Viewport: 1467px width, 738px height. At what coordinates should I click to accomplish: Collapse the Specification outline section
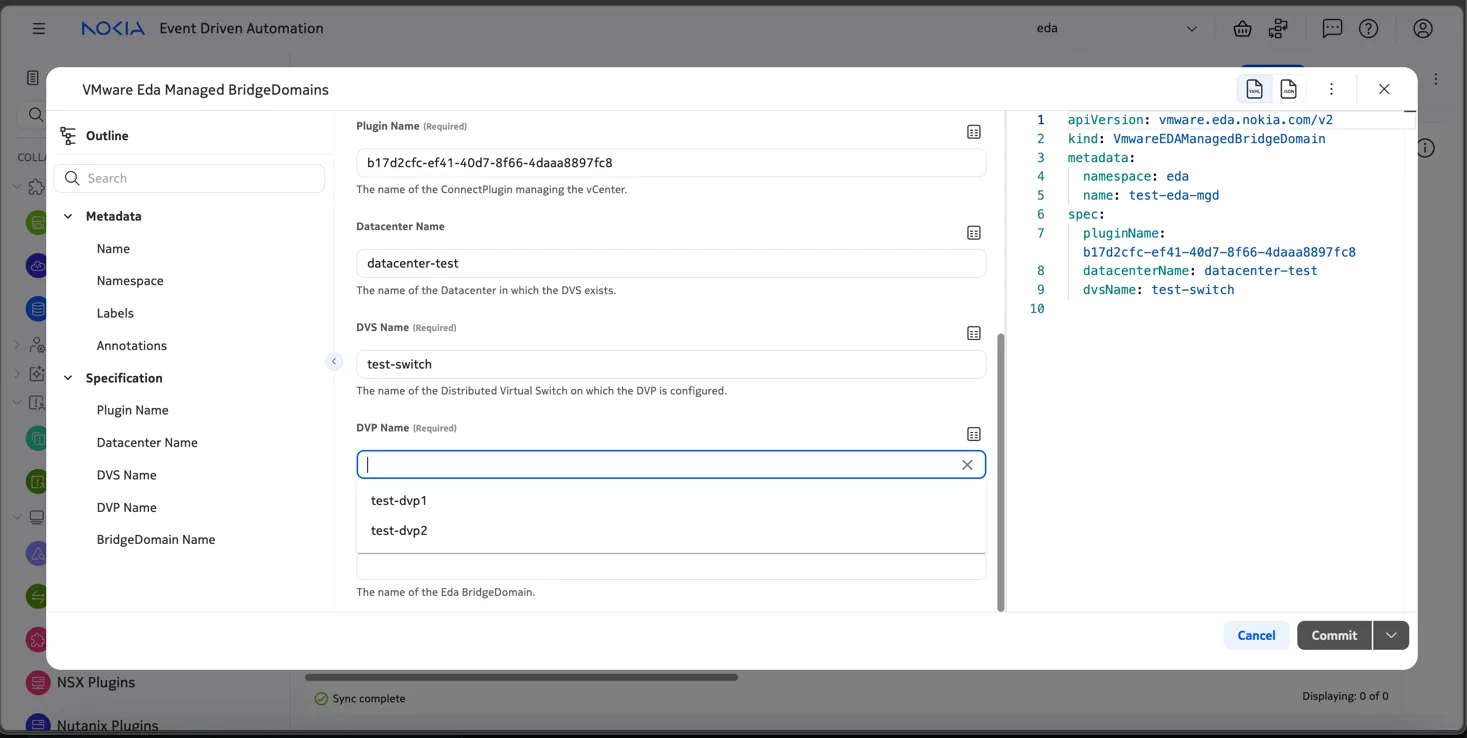coord(68,378)
